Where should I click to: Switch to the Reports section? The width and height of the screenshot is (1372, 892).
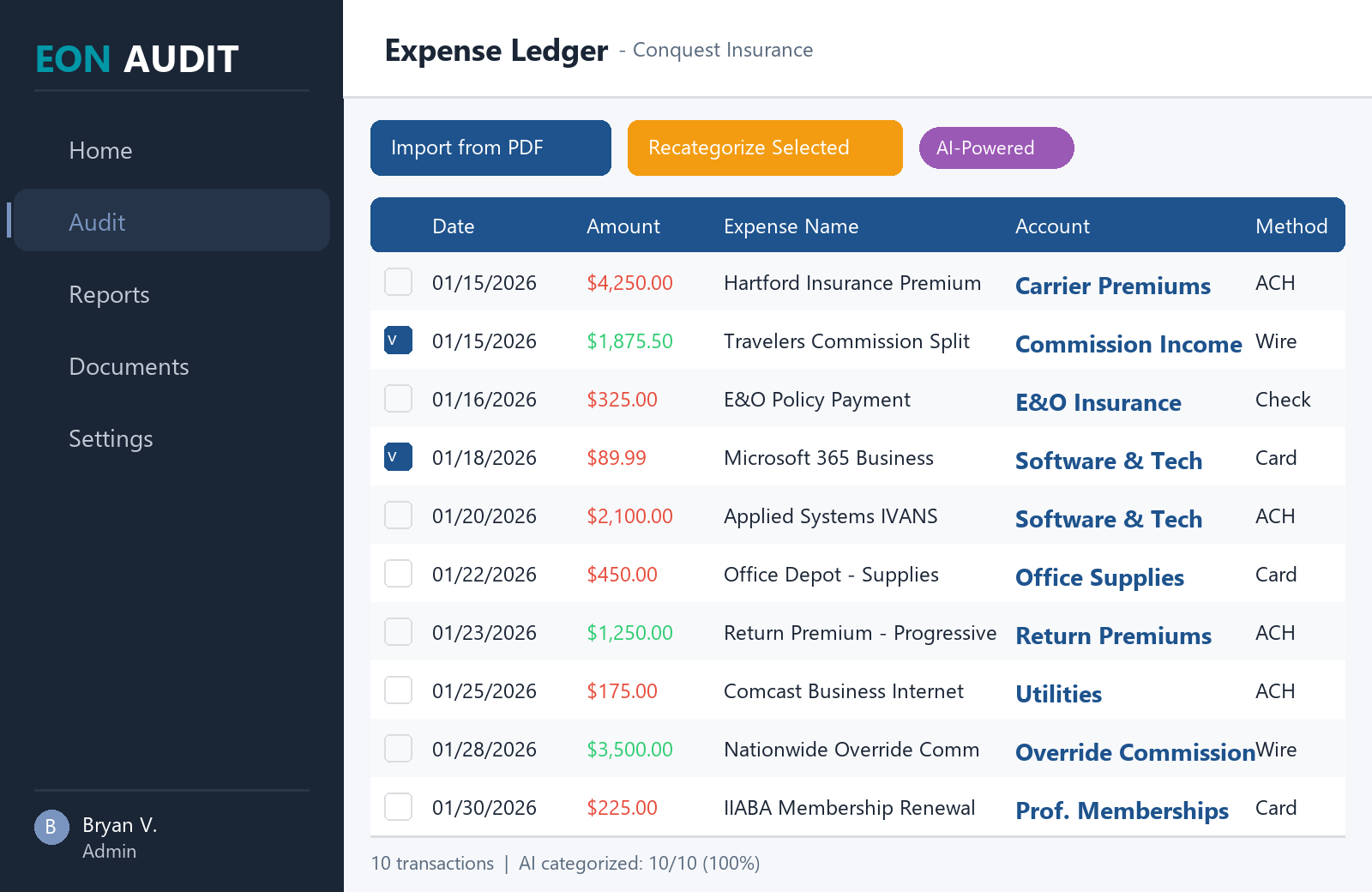pos(109,294)
